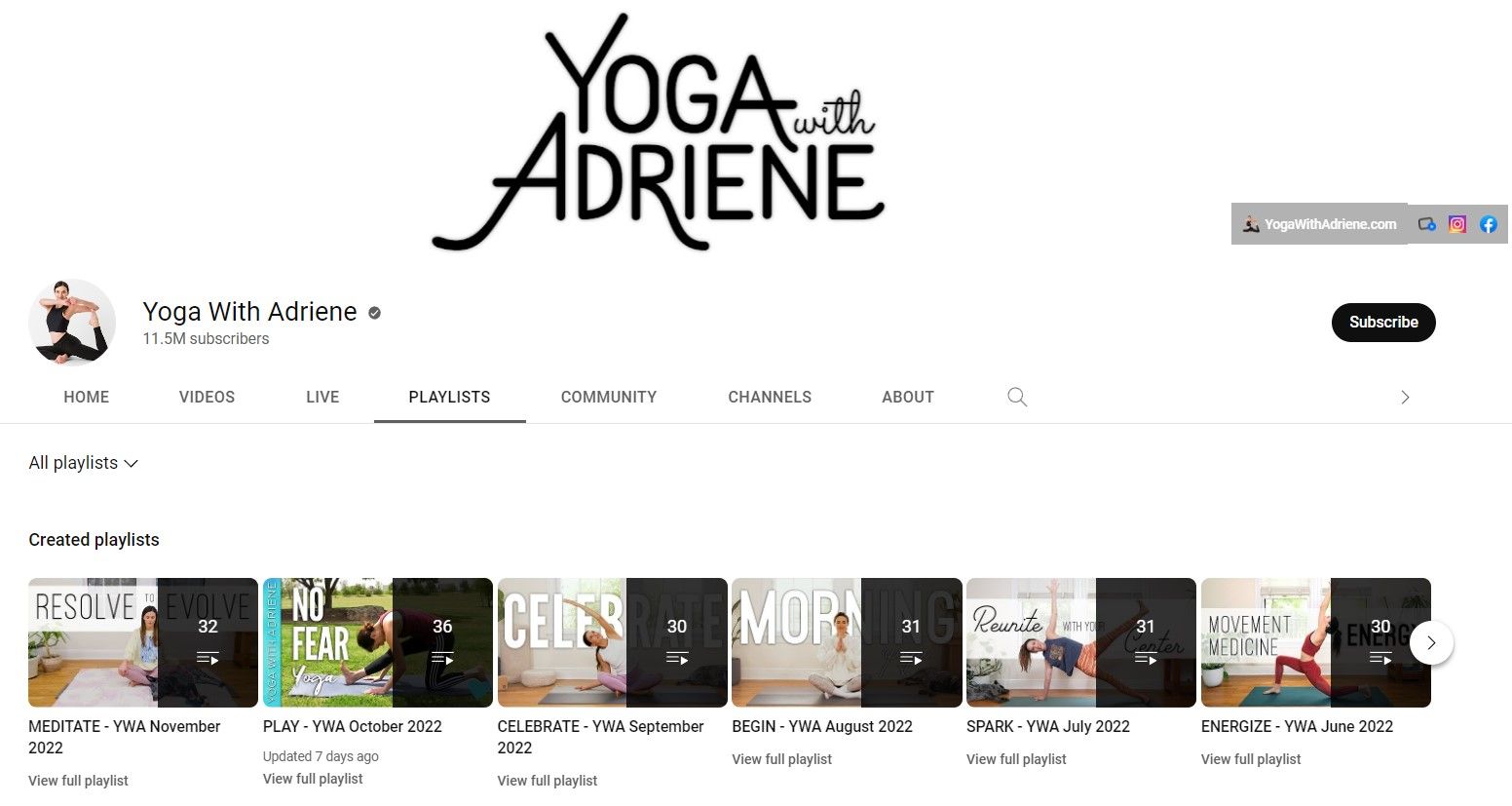View full playlist for ENERGIZE June 2022
This screenshot has height=806, width=1512.
pos(1251,759)
